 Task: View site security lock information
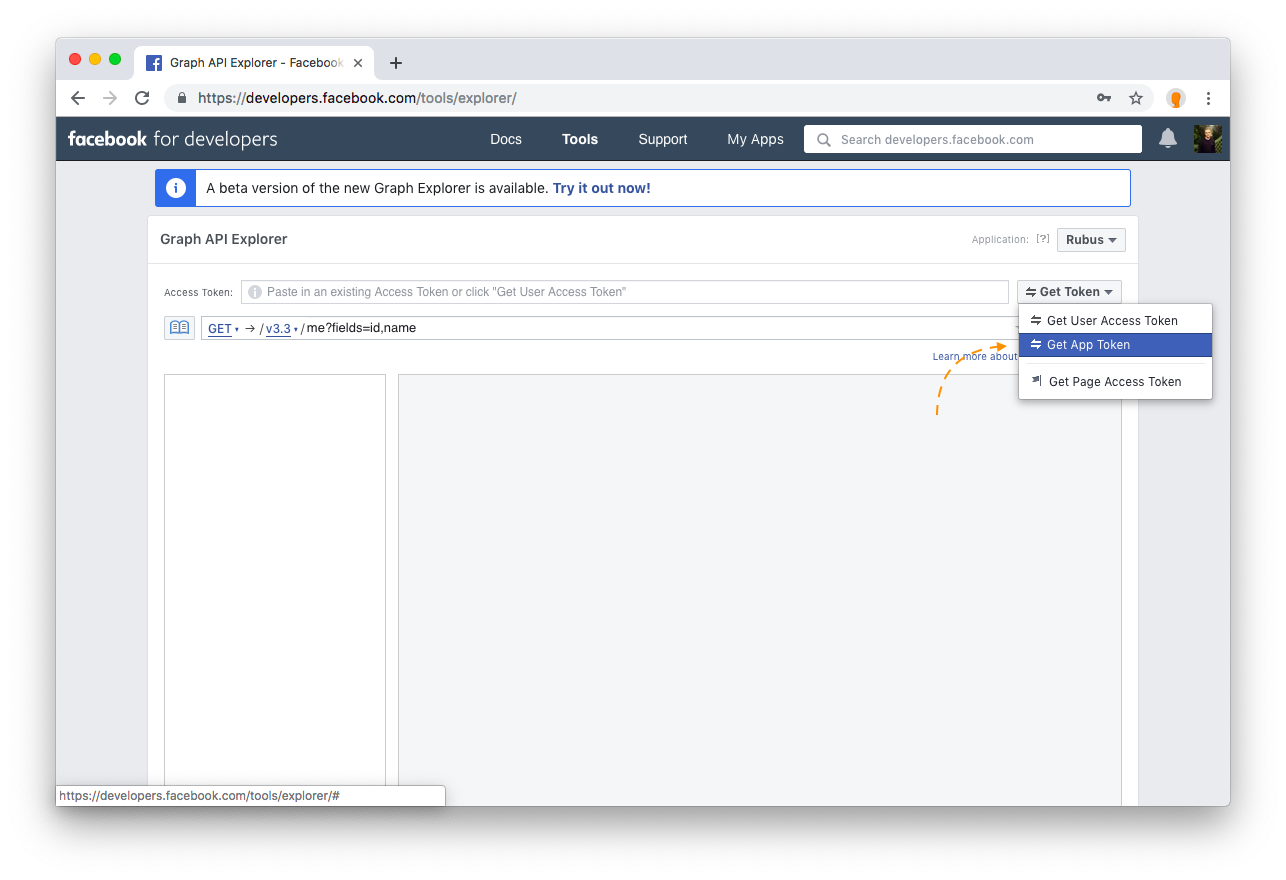[x=182, y=98]
